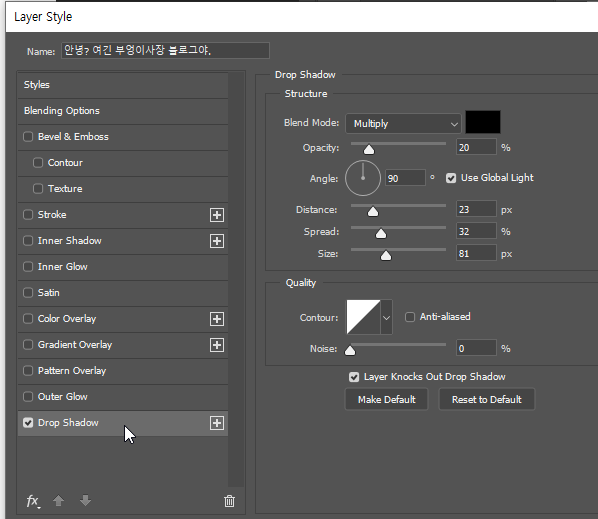This screenshot has height=519, width=598.
Task: Open Blending Options section
Action: coord(123,111)
